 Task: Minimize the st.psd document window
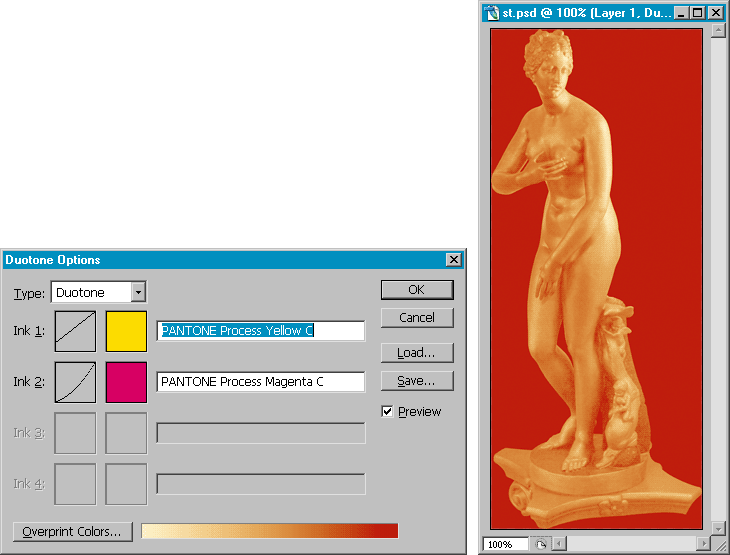pyautogui.click(x=681, y=13)
